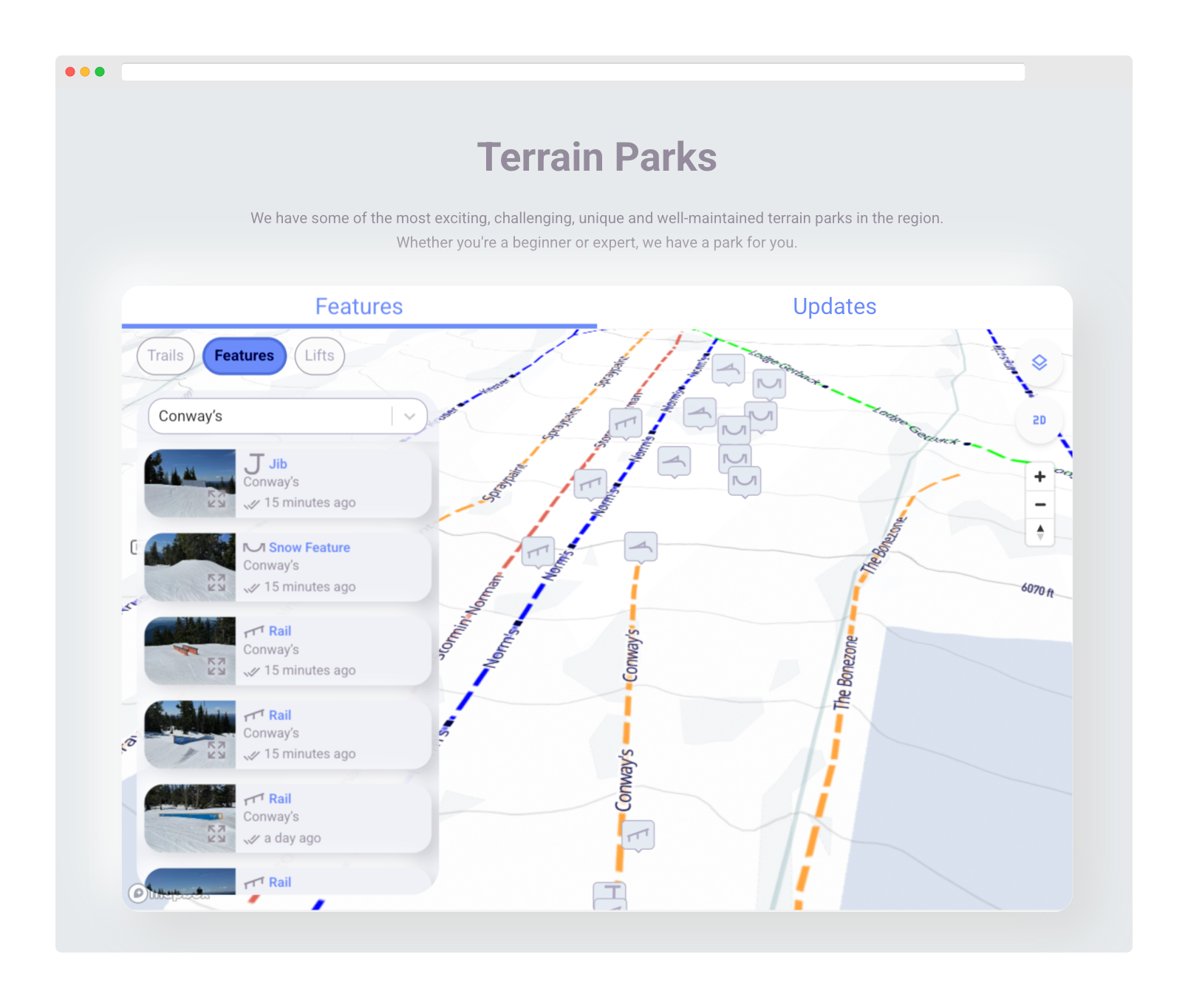Image resolution: width=1188 pixels, height=1008 pixels.
Task: Toggle the Features filter pill
Action: pyautogui.click(x=244, y=355)
